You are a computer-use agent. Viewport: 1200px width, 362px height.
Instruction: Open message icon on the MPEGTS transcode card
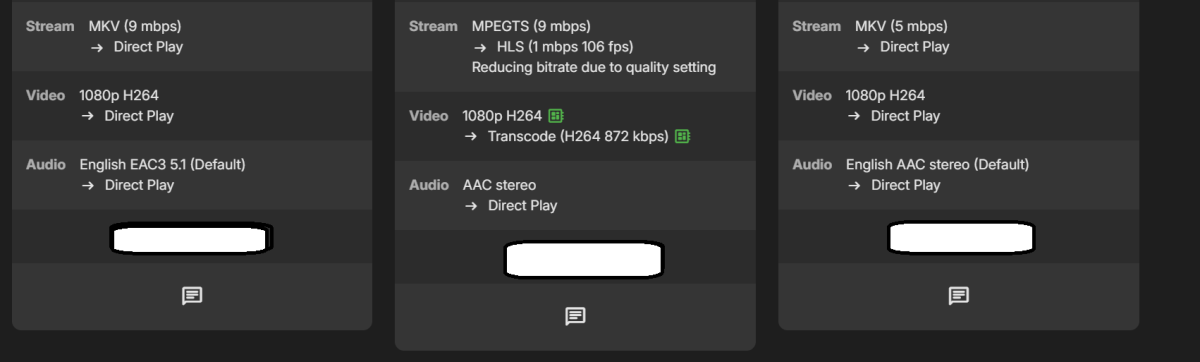(575, 316)
